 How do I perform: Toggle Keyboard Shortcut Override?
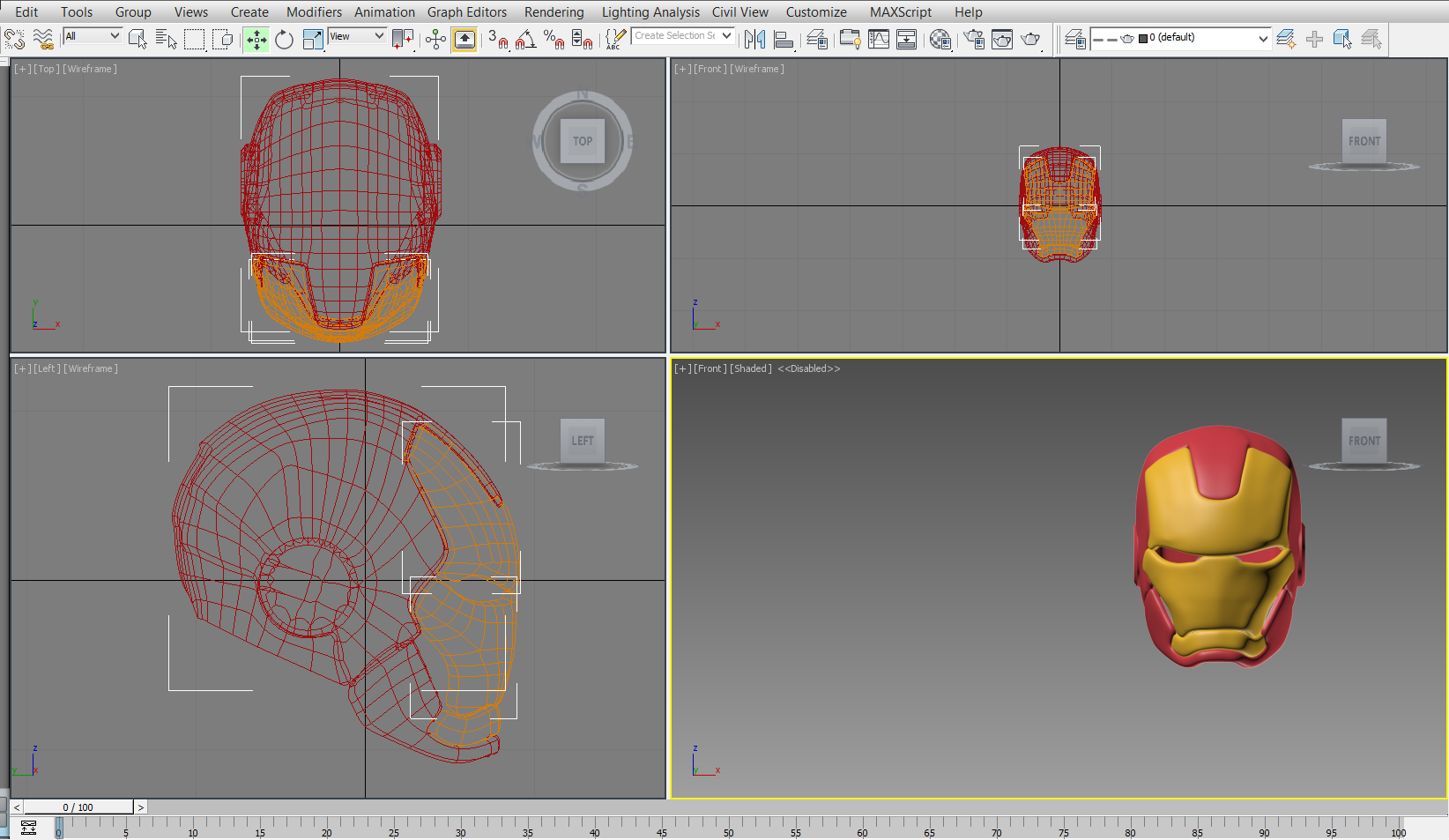(464, 39)
